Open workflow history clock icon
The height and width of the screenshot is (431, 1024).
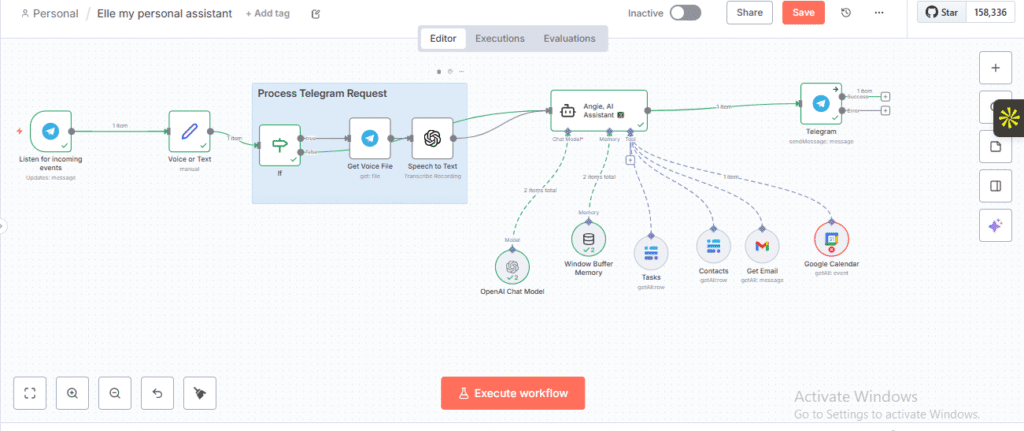click(x=846, y=13)
